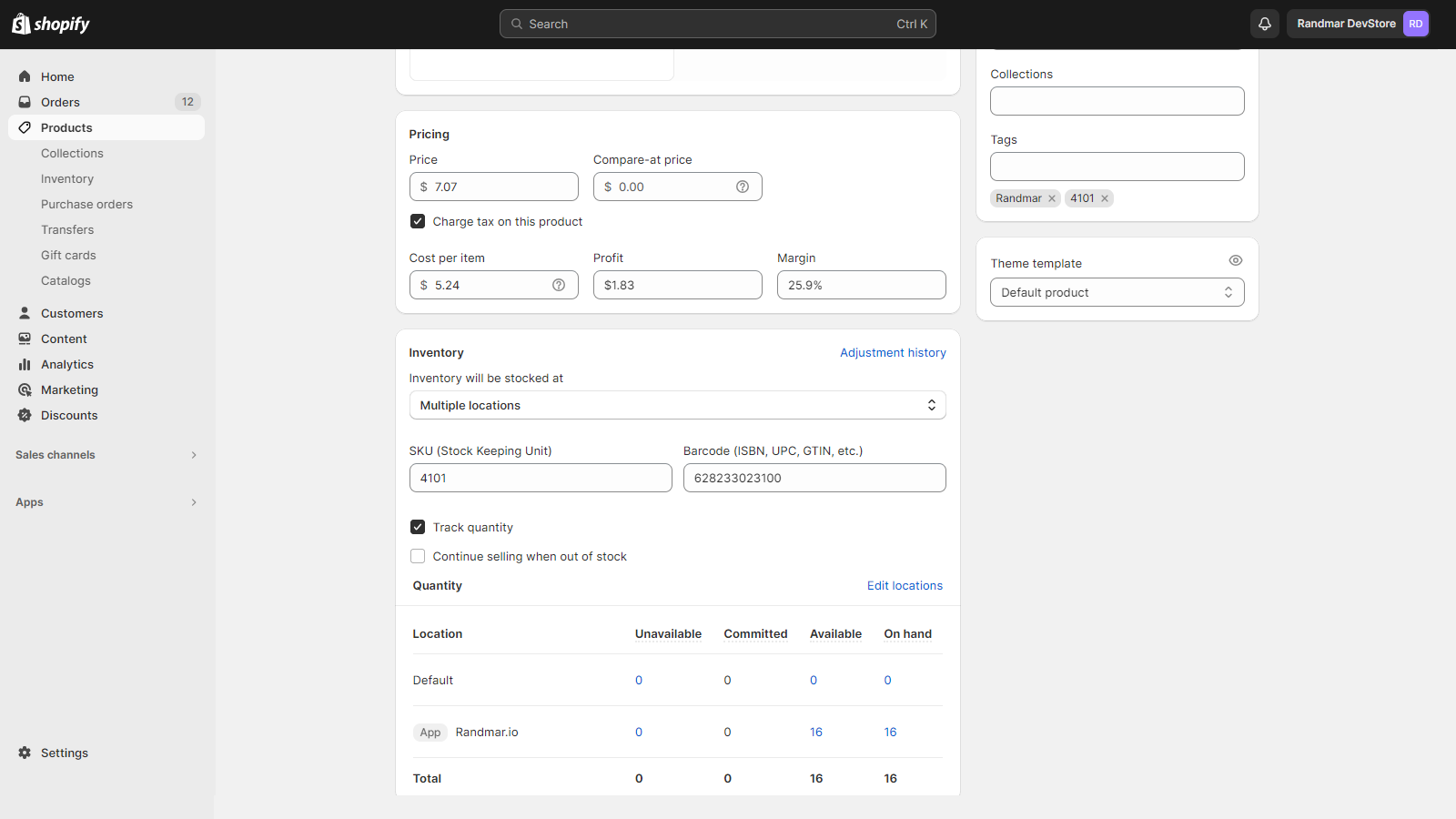Open Inventory under Products
1456x819 pixels.
click(67, 178)
